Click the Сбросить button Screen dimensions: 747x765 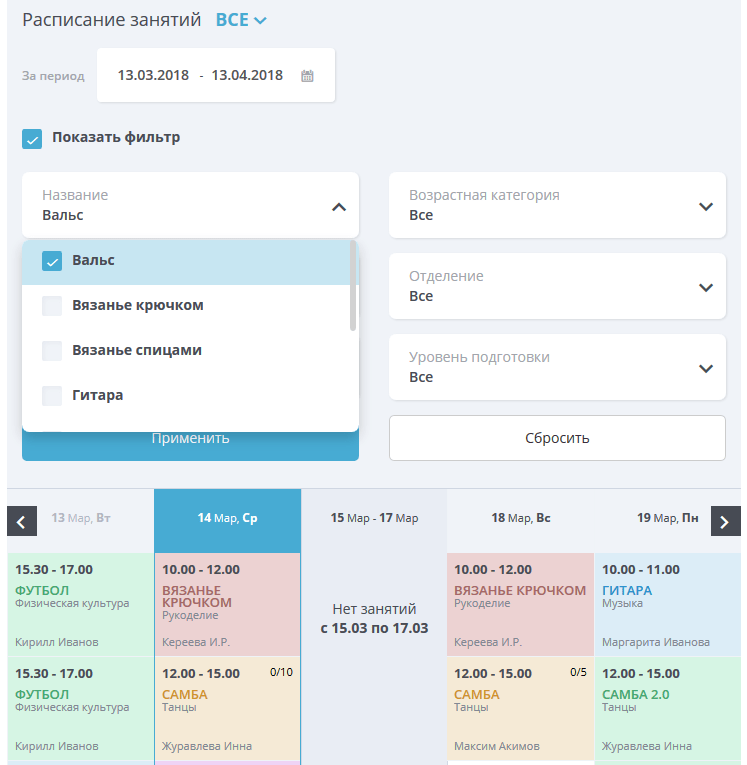click(x=557, y=438)
